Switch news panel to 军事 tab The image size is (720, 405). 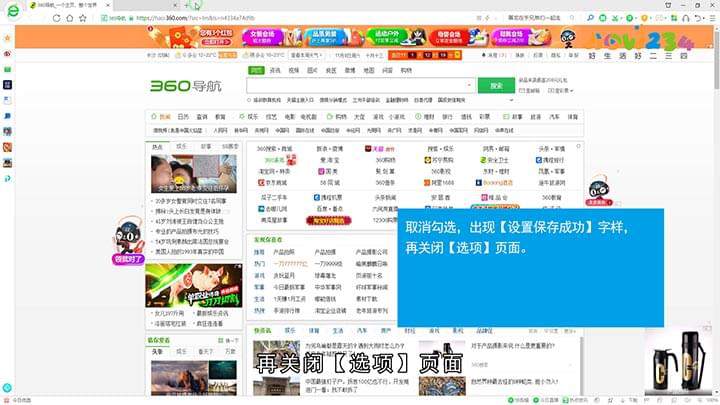click(206, 146)
